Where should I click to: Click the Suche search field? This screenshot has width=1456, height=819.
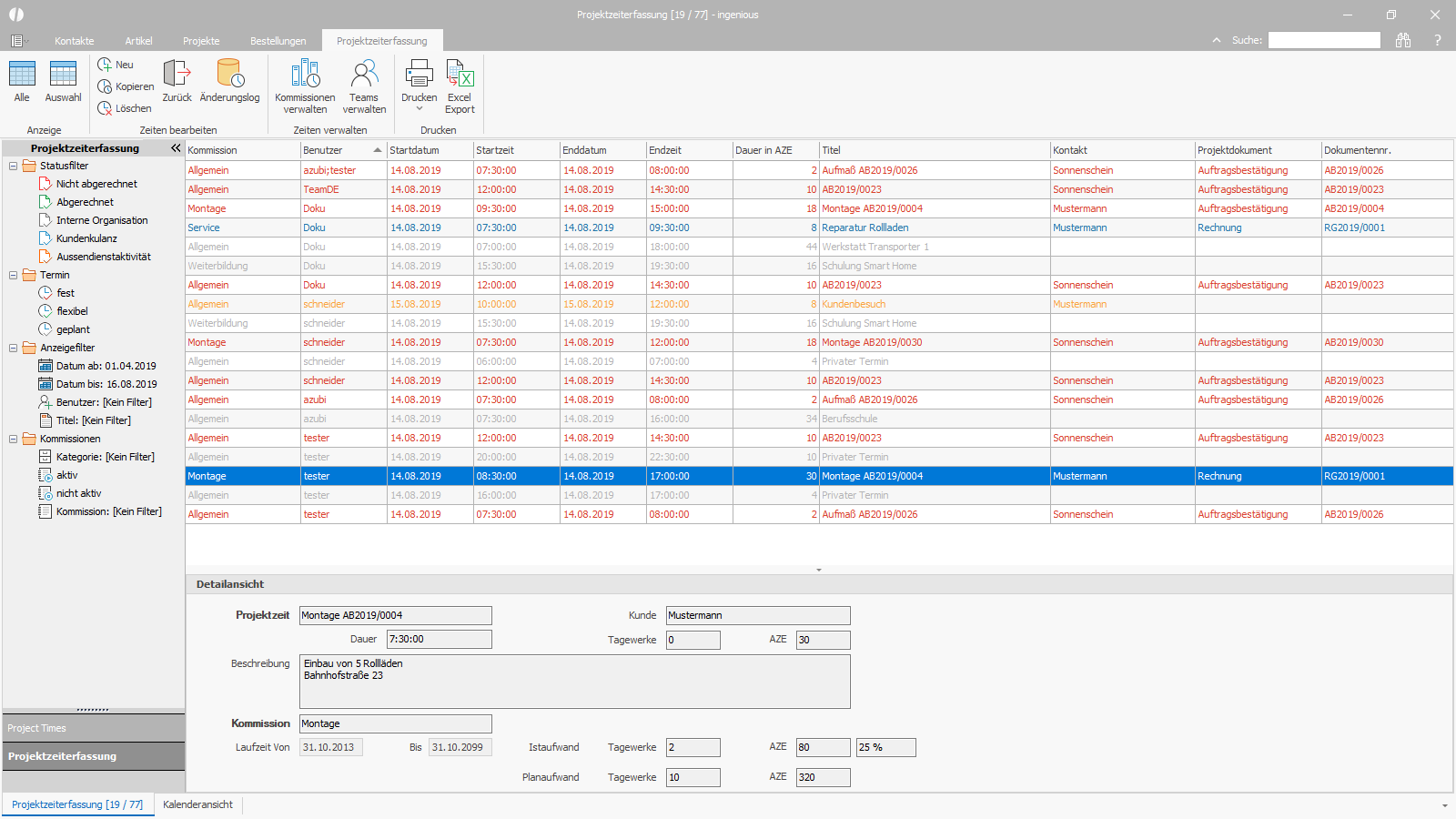pyautogui.click(x=1324, y=40)
